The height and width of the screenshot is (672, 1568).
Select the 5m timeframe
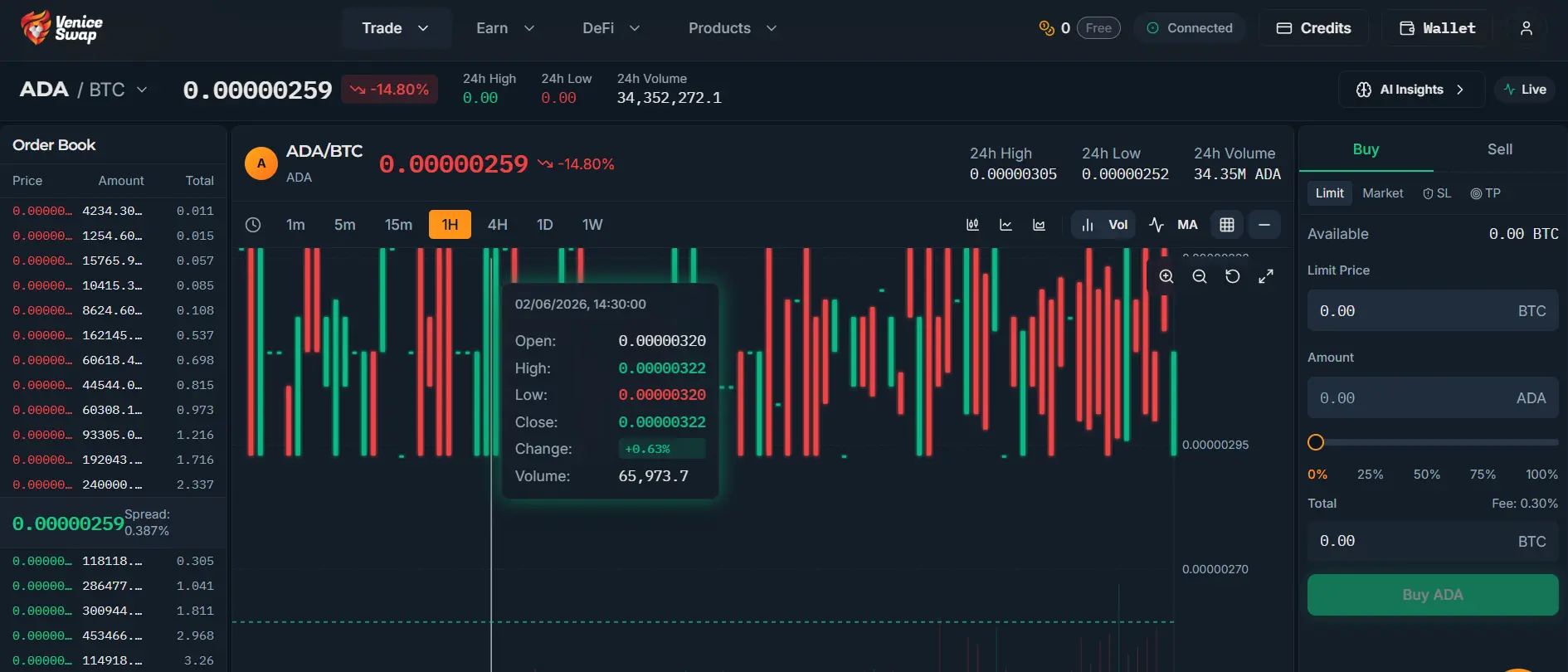point(345,225)
